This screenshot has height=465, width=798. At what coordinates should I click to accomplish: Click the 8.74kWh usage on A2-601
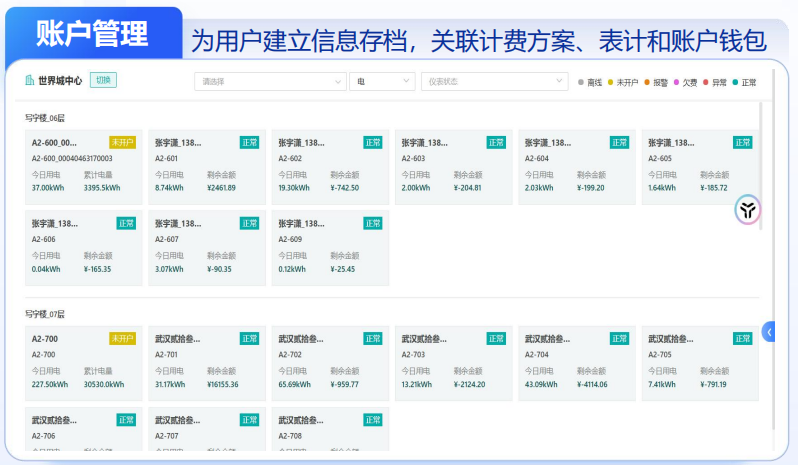tap(169, 188)
